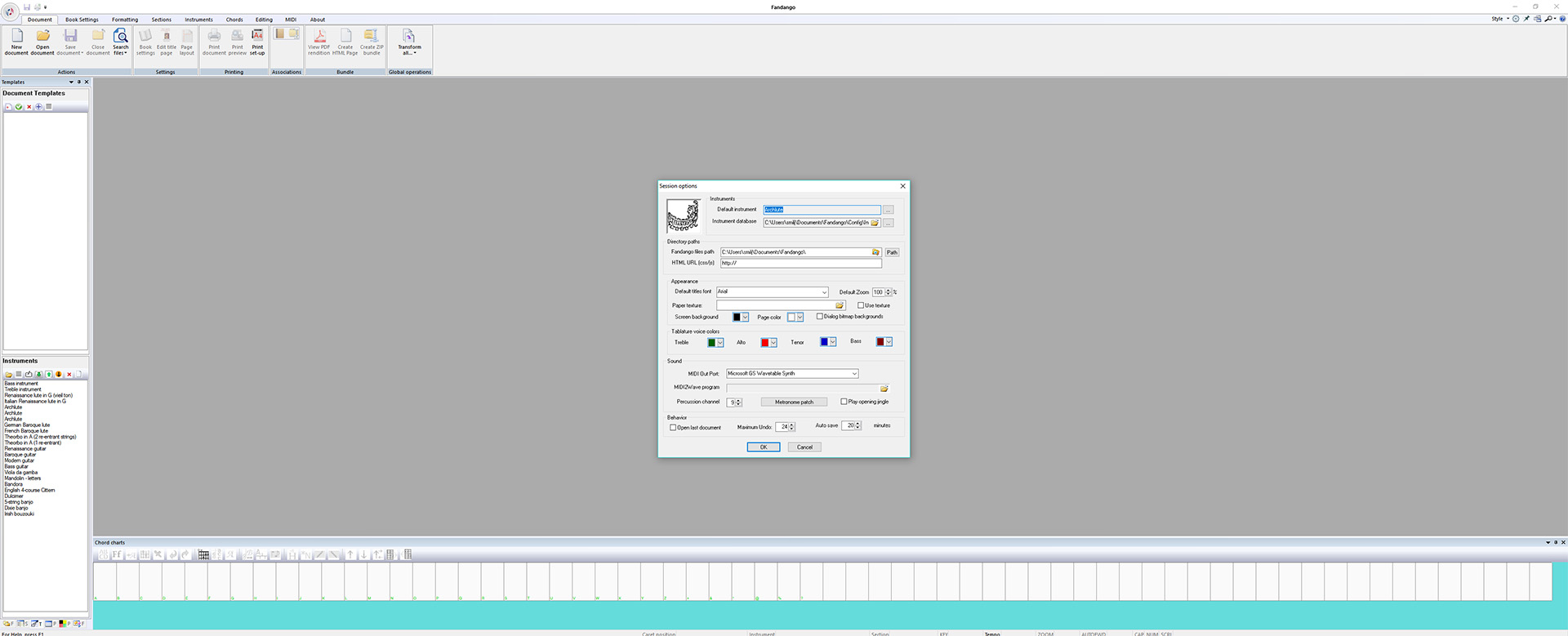The image size is (1568, 636).
Task: Click the View PDF rendition icon
Action: pyautogui.click(x=319, y=37)
